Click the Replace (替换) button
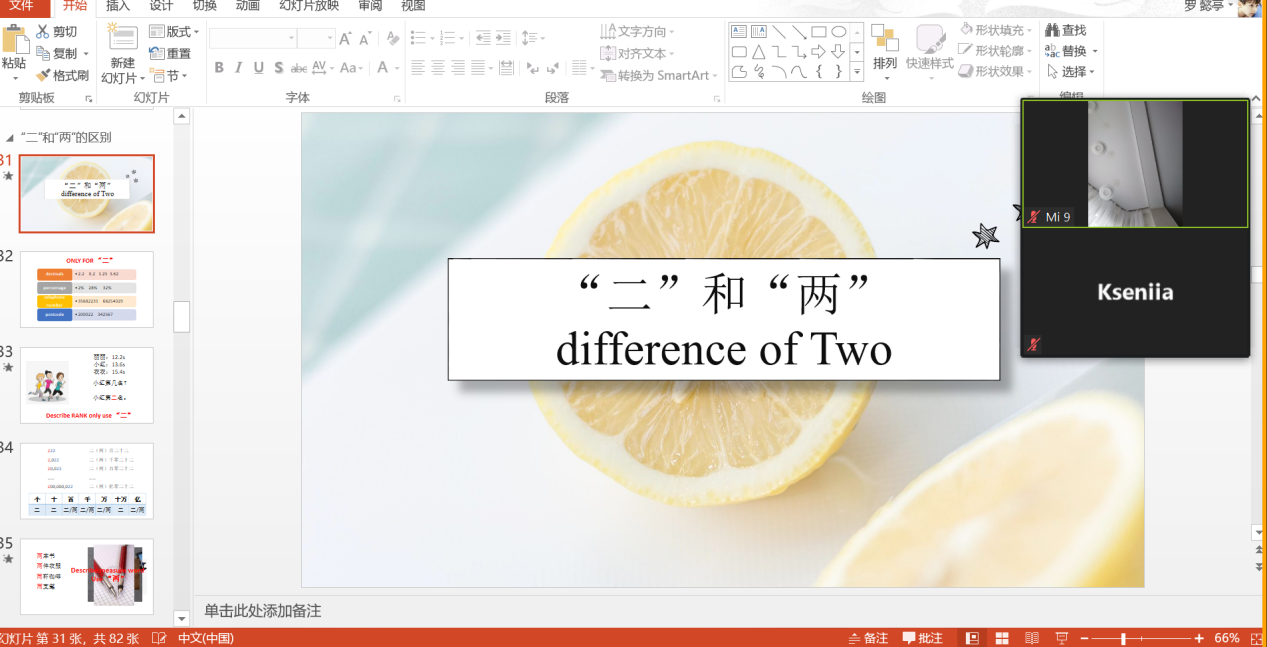This screenshot has width=1267, height=647. click(x=1071, y=51)
